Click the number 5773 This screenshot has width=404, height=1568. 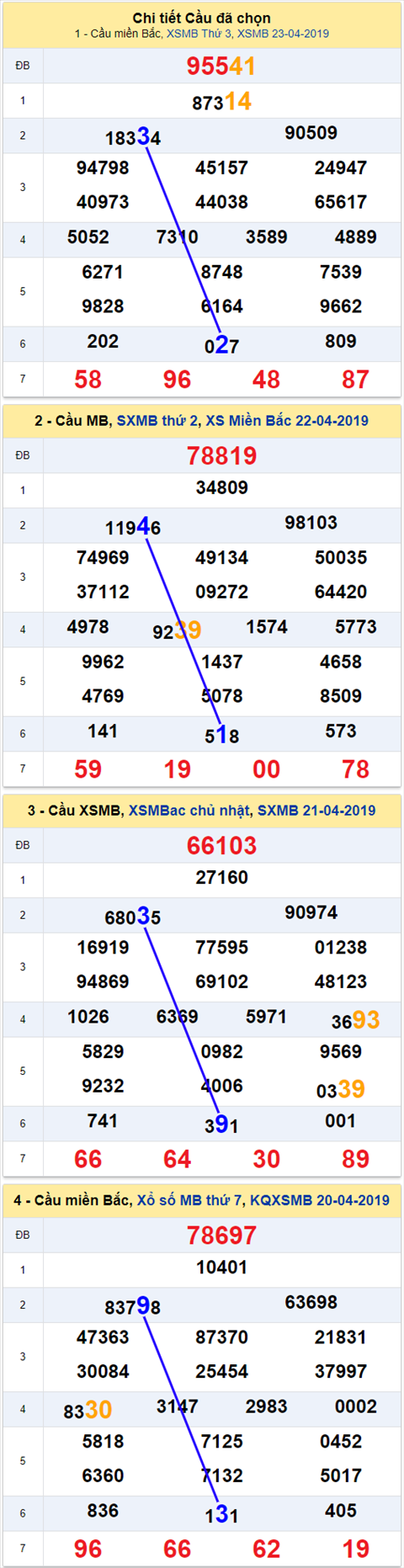point(355,626)
